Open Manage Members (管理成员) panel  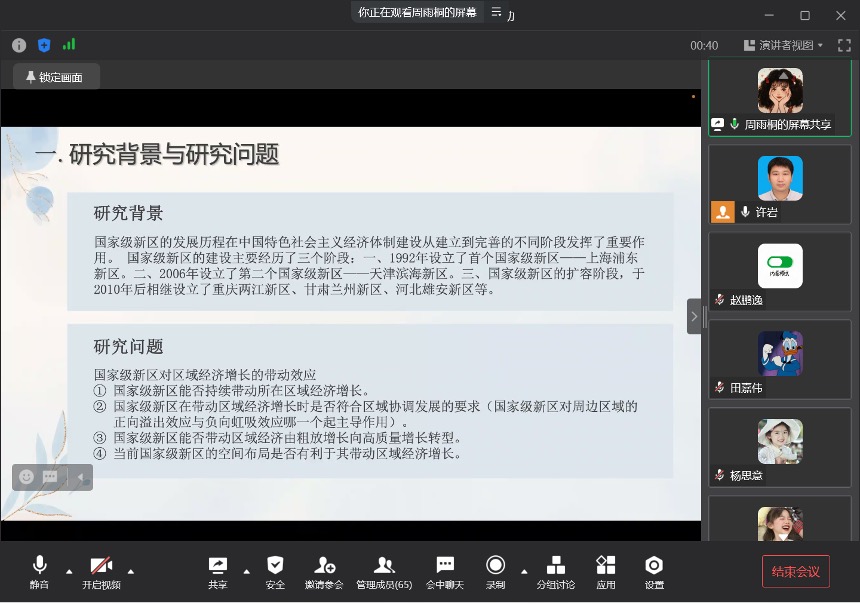384,571
